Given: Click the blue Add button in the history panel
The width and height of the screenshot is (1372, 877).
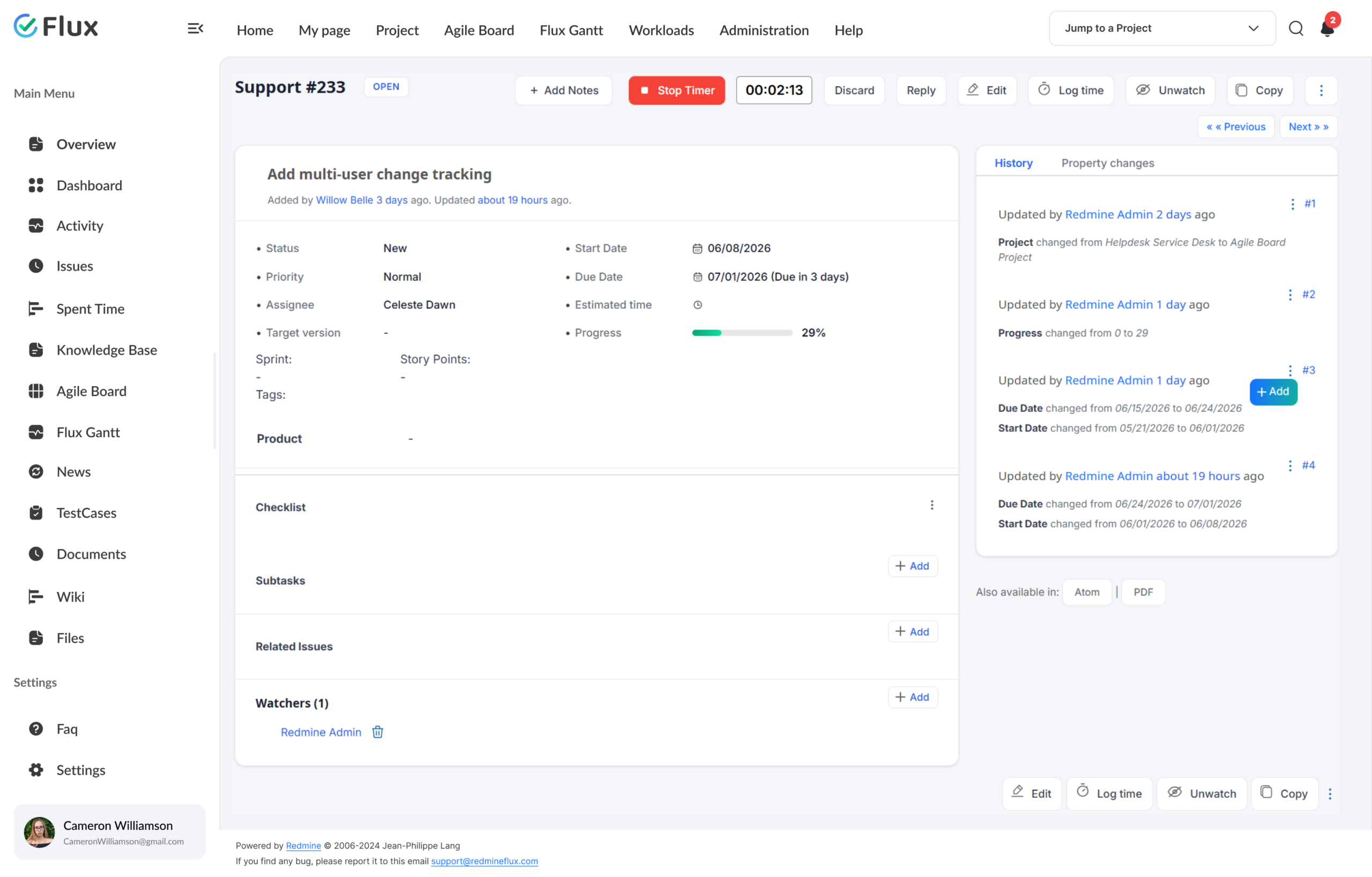Looking at the screenshot, I should 1273,392.
